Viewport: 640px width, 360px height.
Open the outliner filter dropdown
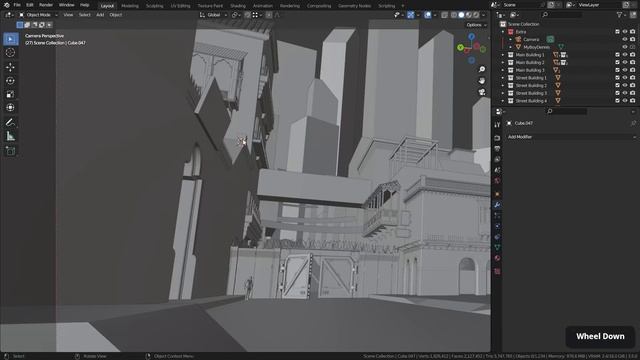[621, 15]
